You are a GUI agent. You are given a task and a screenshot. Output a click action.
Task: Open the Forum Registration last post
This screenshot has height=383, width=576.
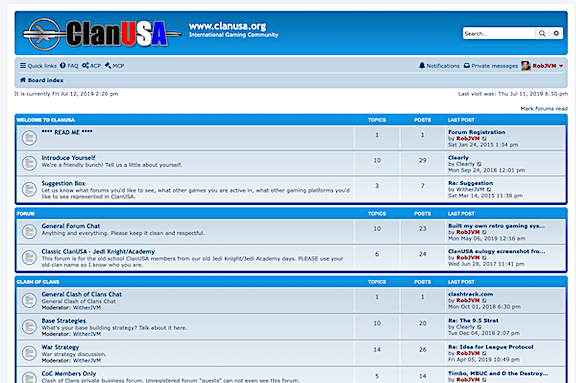pyautogui.click(x=476, y=132)
